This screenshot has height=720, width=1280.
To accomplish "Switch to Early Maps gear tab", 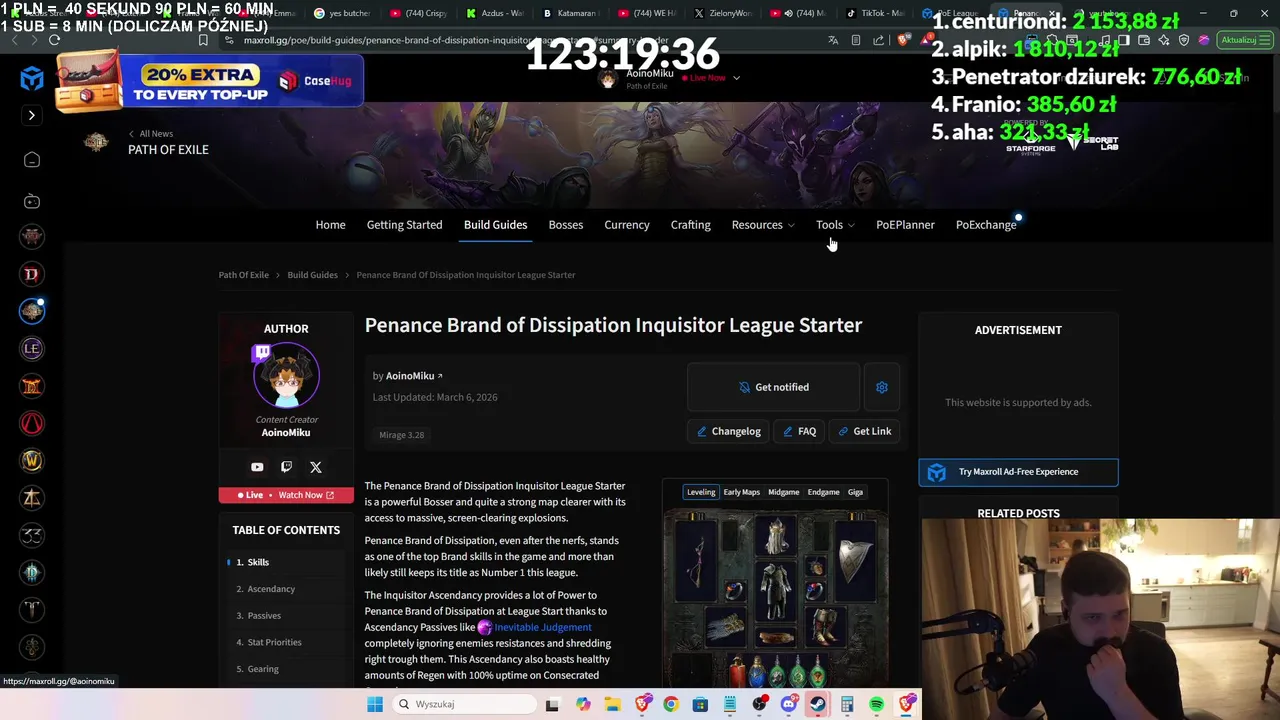I will point(742,492).
